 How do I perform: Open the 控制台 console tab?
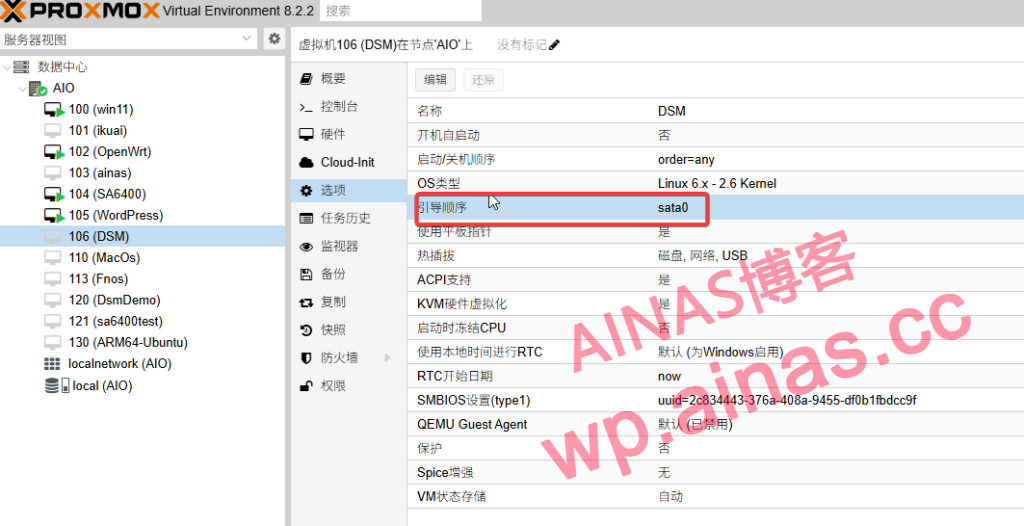tap(349, 107)
